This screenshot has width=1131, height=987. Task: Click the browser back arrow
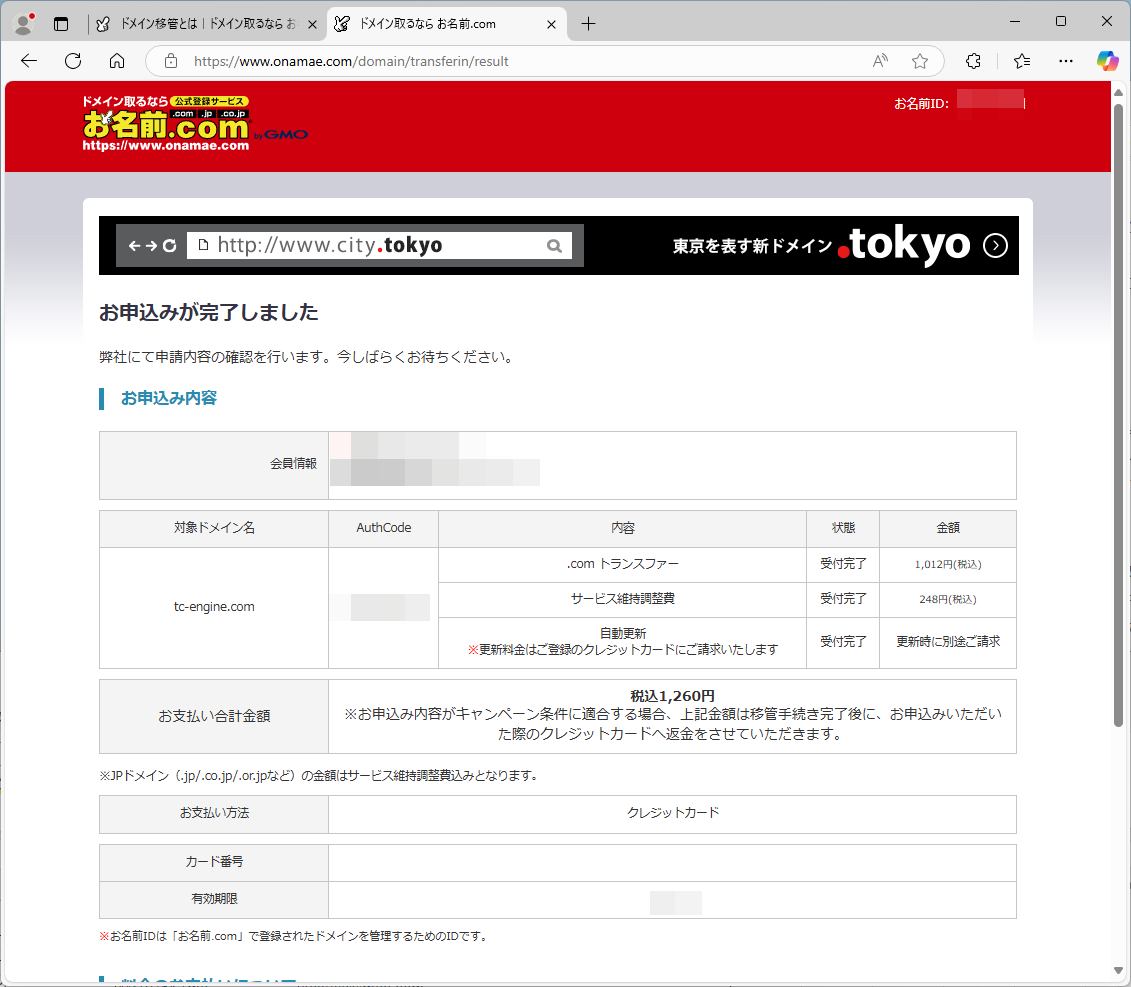(29, 61)
